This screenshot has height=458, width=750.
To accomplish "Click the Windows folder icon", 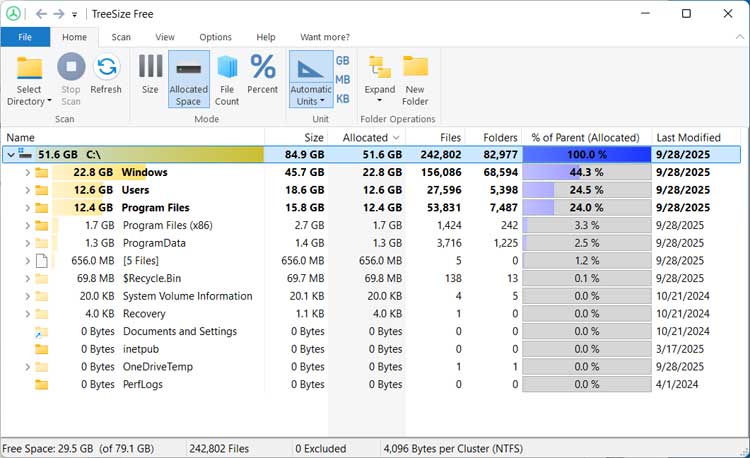I will [x=42, y=173].
